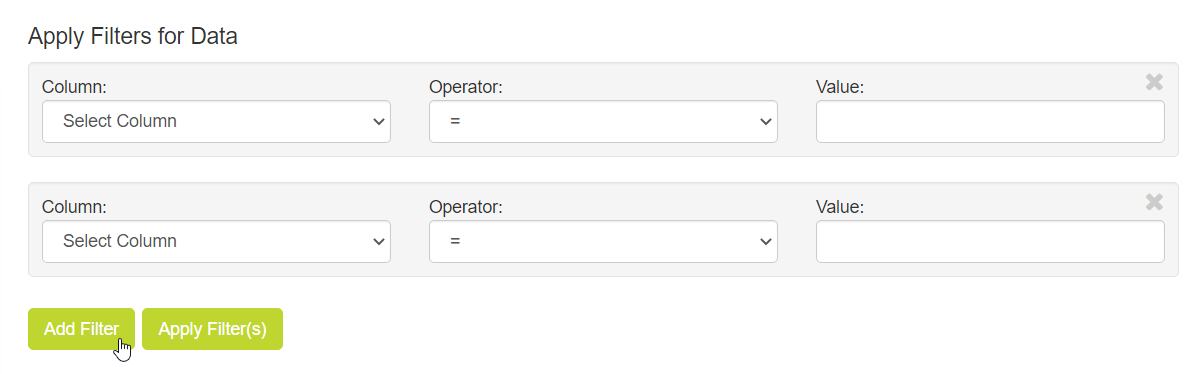Open the second filter's Select Column dropdown
Screen dimensions: 1189x374
(216, 241)
